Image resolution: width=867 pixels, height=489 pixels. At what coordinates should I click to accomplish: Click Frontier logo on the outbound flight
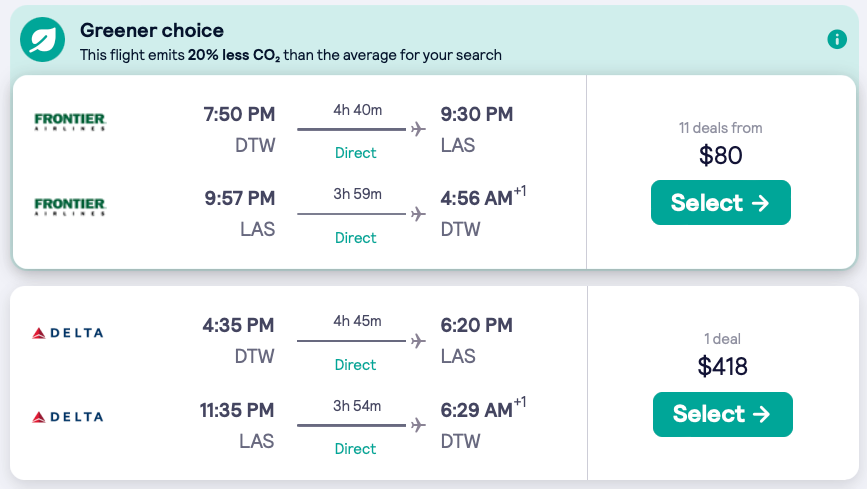coord(70,123)
